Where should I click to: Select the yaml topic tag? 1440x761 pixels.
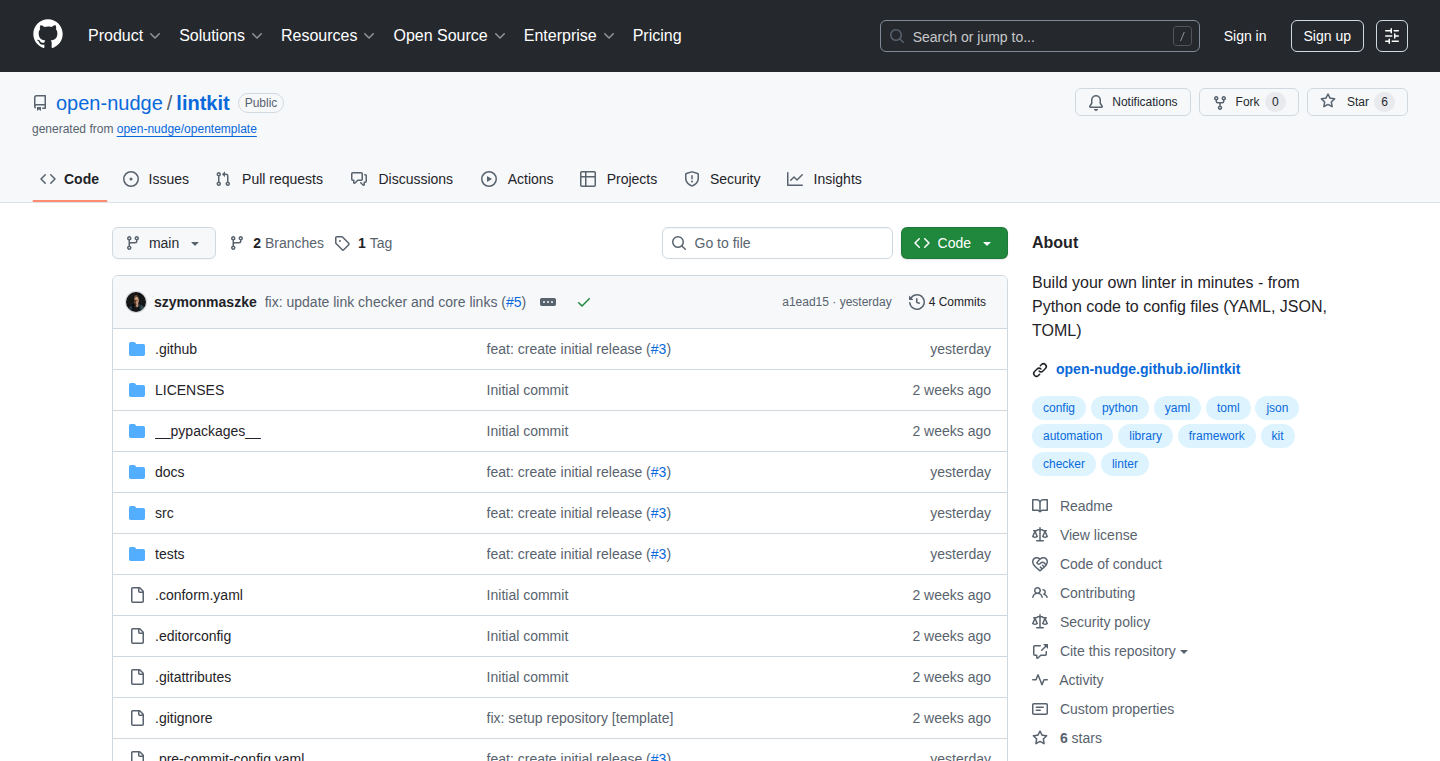(x=1178, y=408)
